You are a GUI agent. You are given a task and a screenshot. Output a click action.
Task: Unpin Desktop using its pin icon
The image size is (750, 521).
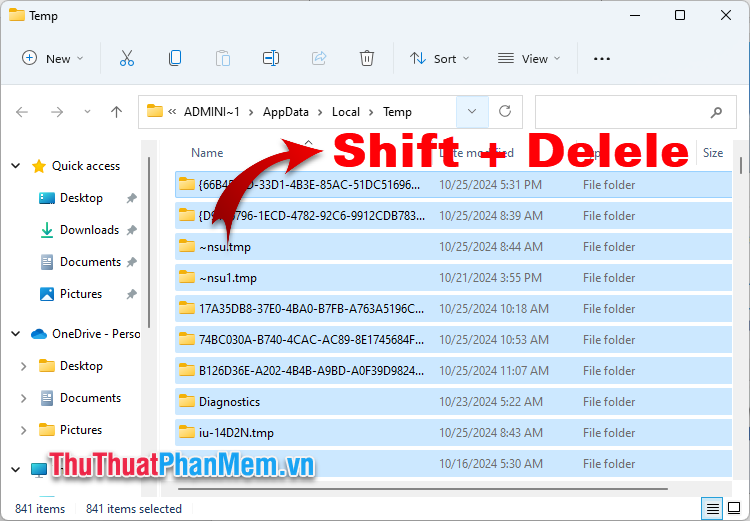(132, 198)
